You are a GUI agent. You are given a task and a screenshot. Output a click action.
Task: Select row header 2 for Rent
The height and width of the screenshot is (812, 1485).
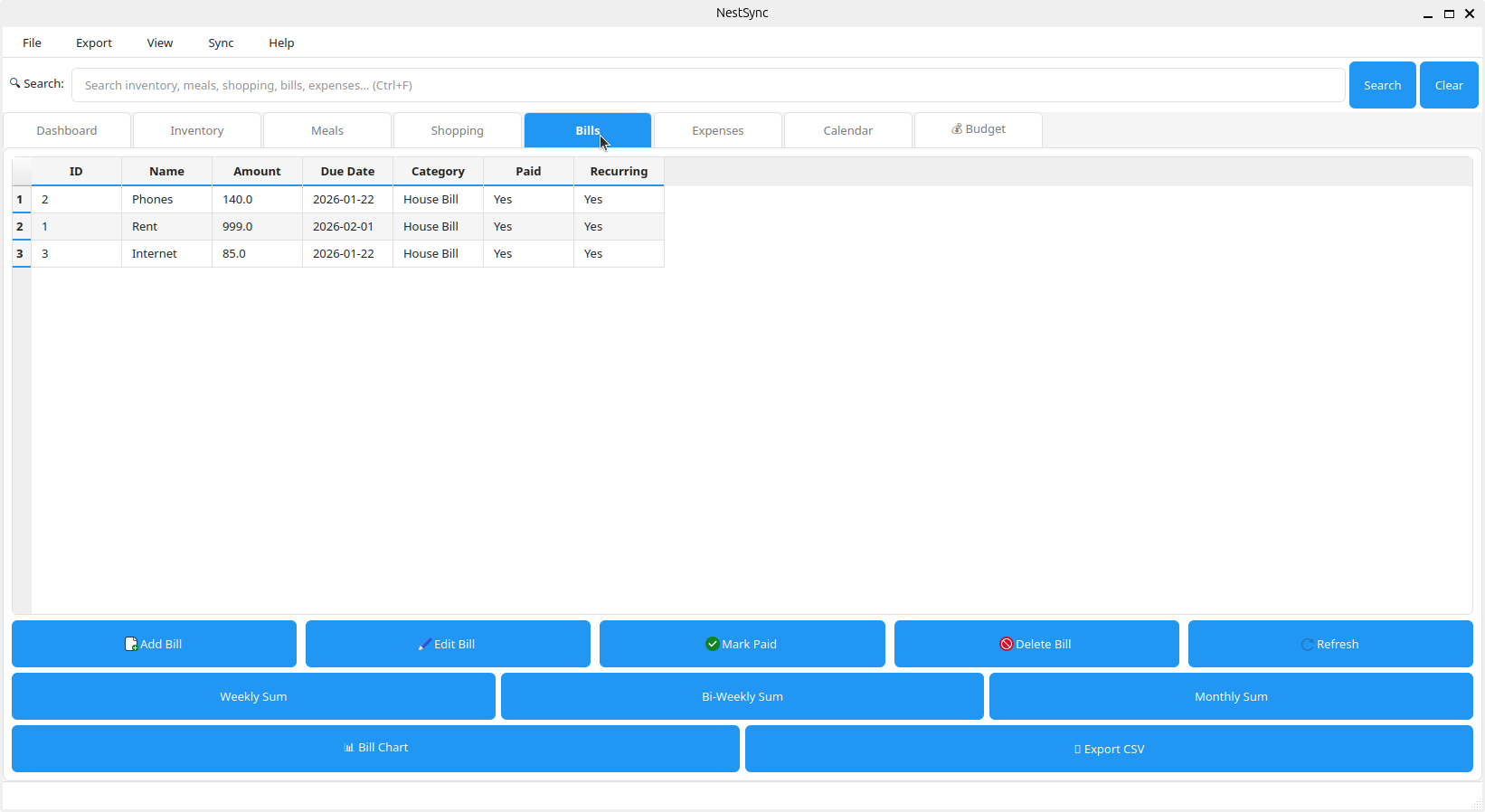coord(22,226)
